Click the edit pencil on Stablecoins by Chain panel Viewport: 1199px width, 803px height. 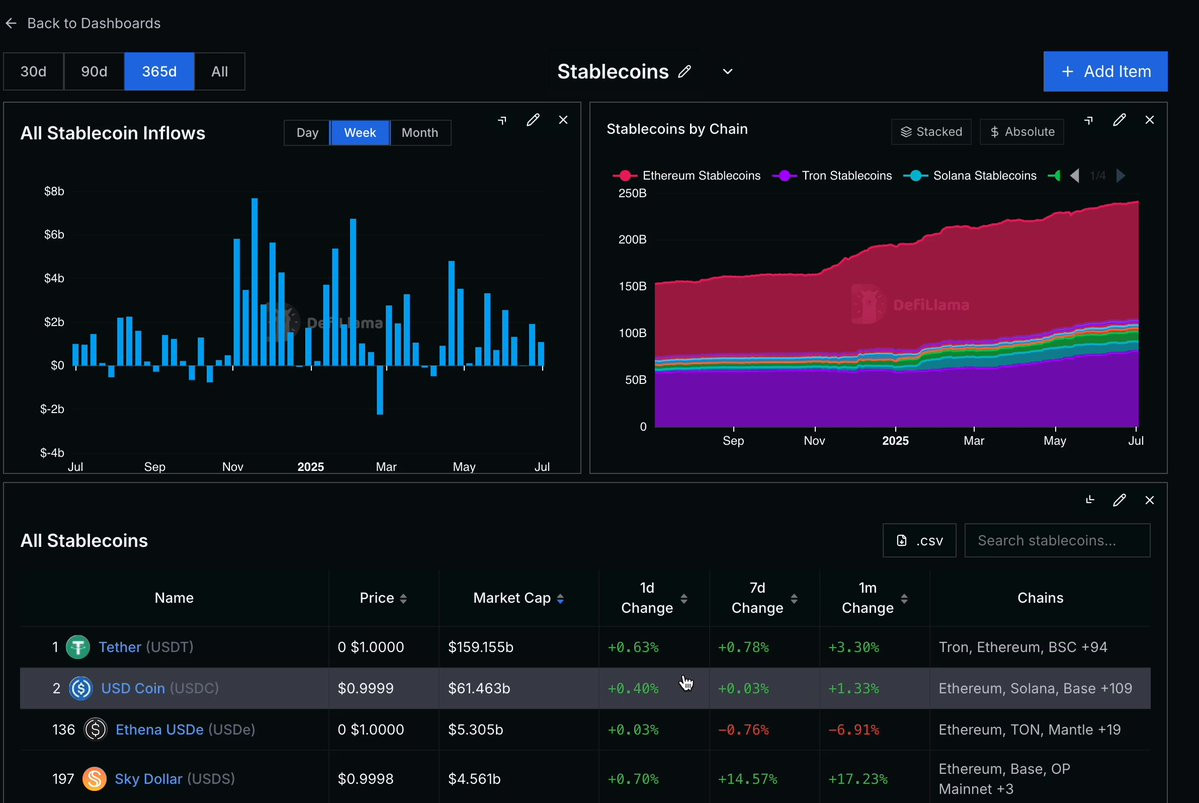click(x=1119, y=120)
